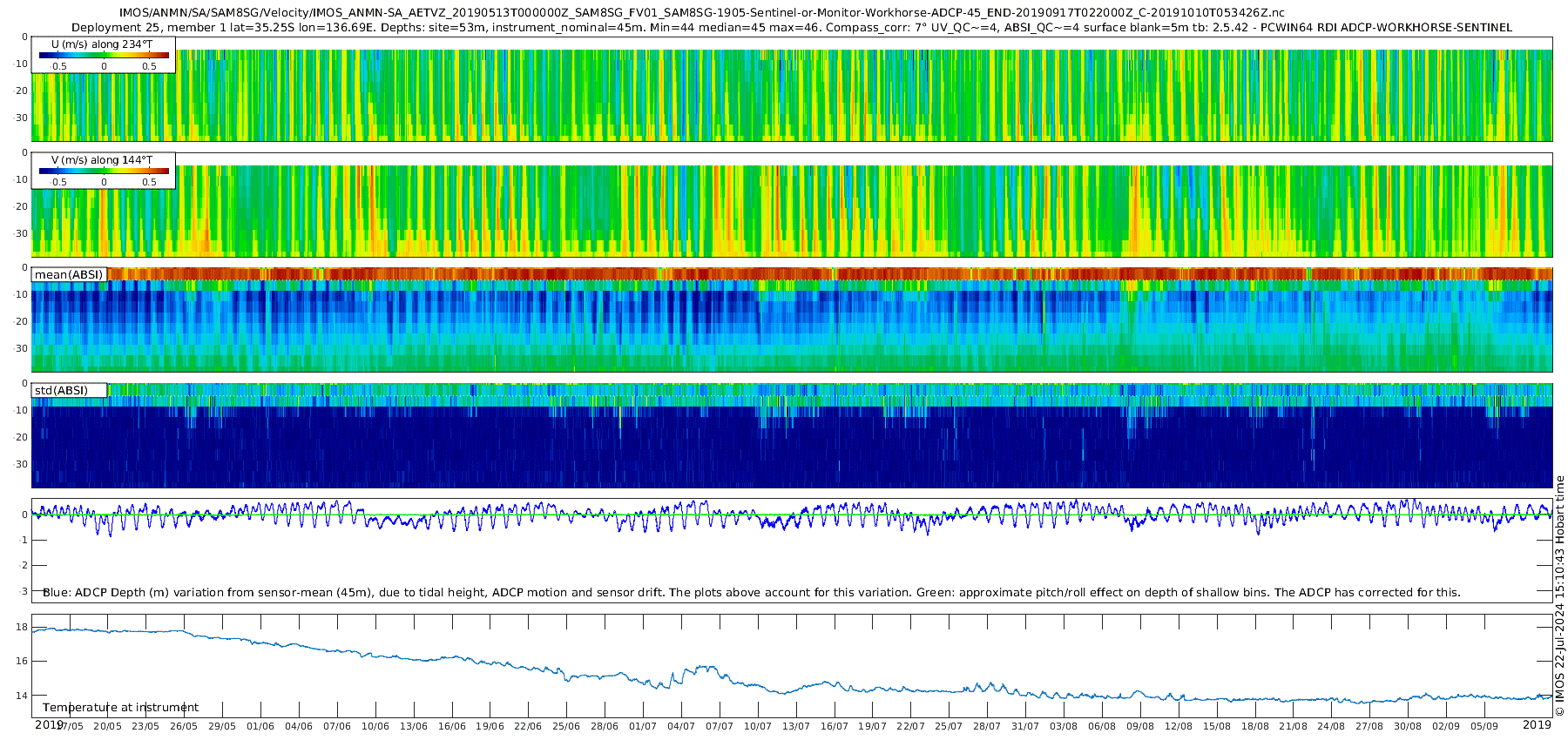
Task: Select the mean(ABSI) panel label
Action: (x=69, y=274)
